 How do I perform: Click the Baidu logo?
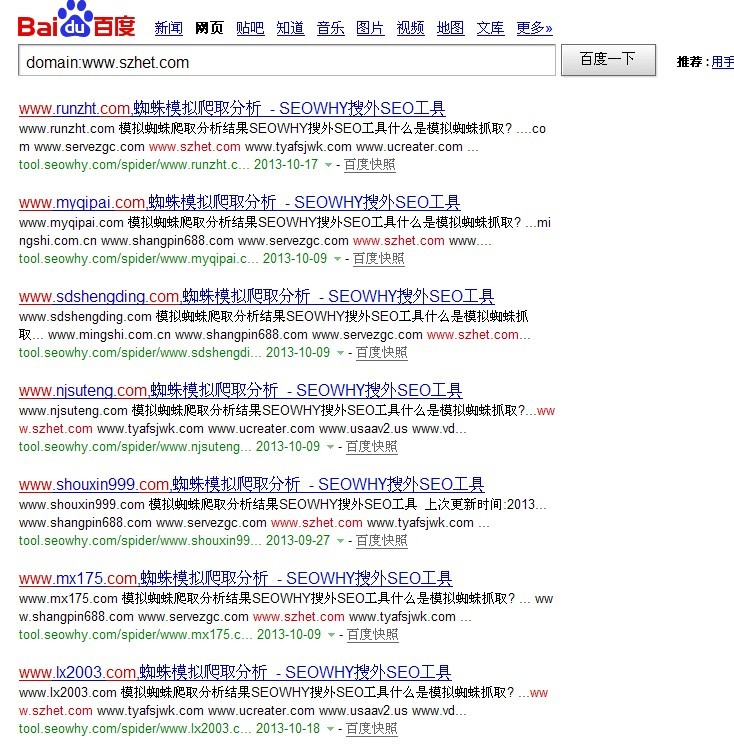(x=76, y=19)
